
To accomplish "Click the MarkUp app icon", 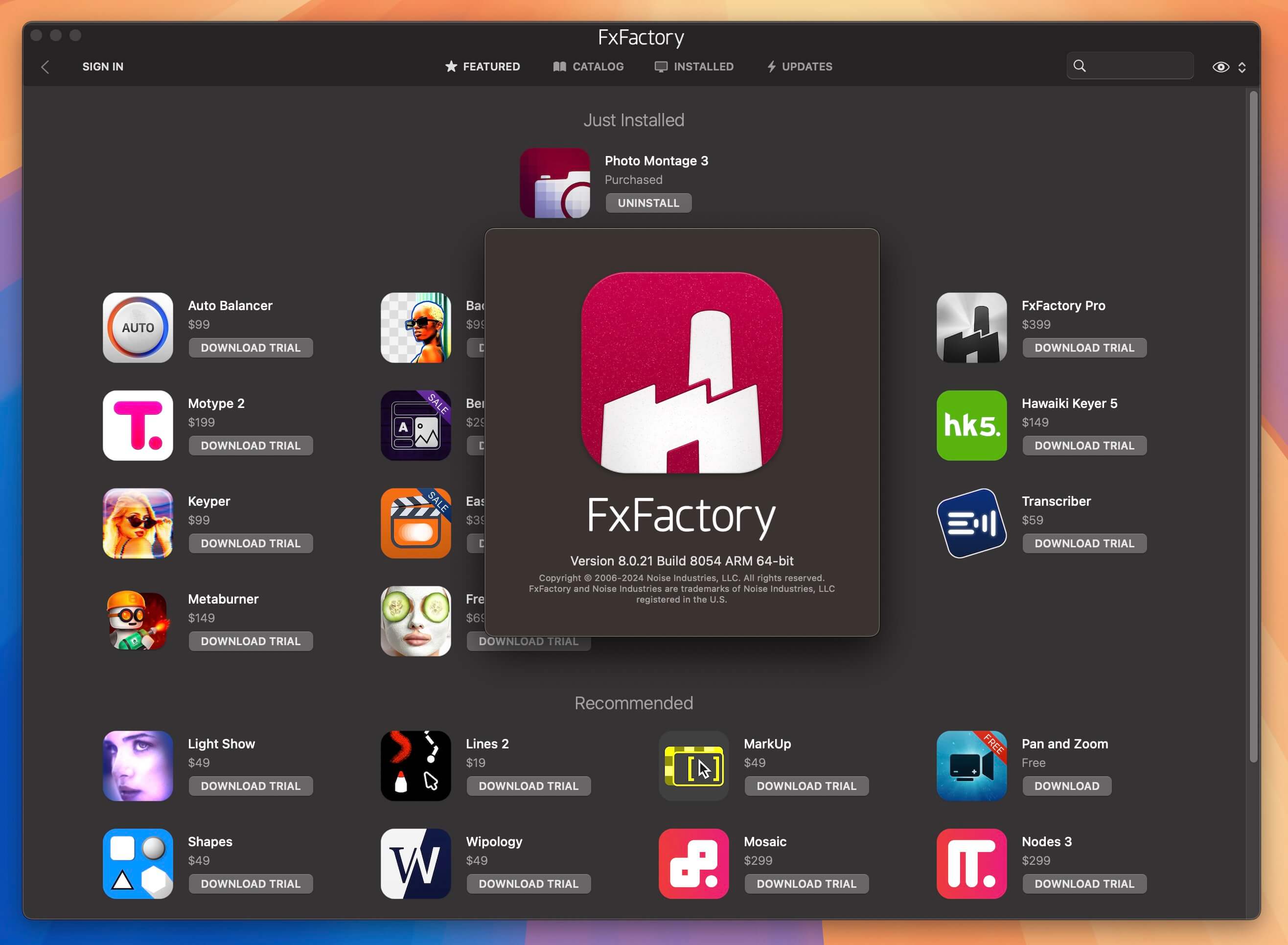I will (x=695, y=766).
